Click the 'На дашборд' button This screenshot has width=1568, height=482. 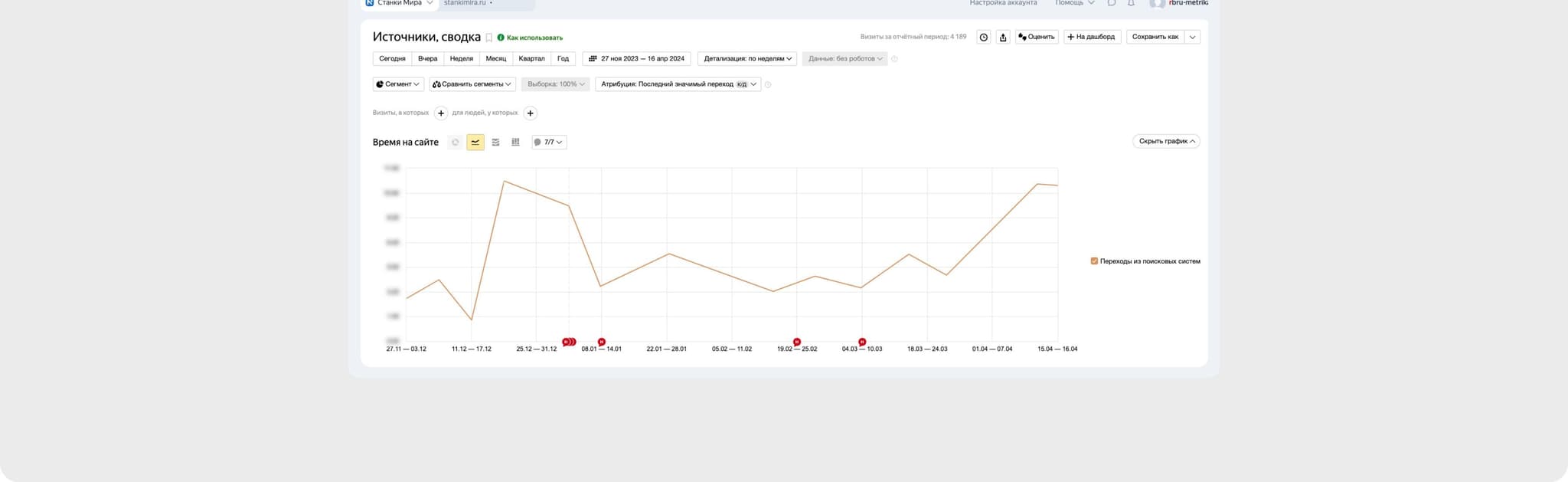[x=1092, y=37]
